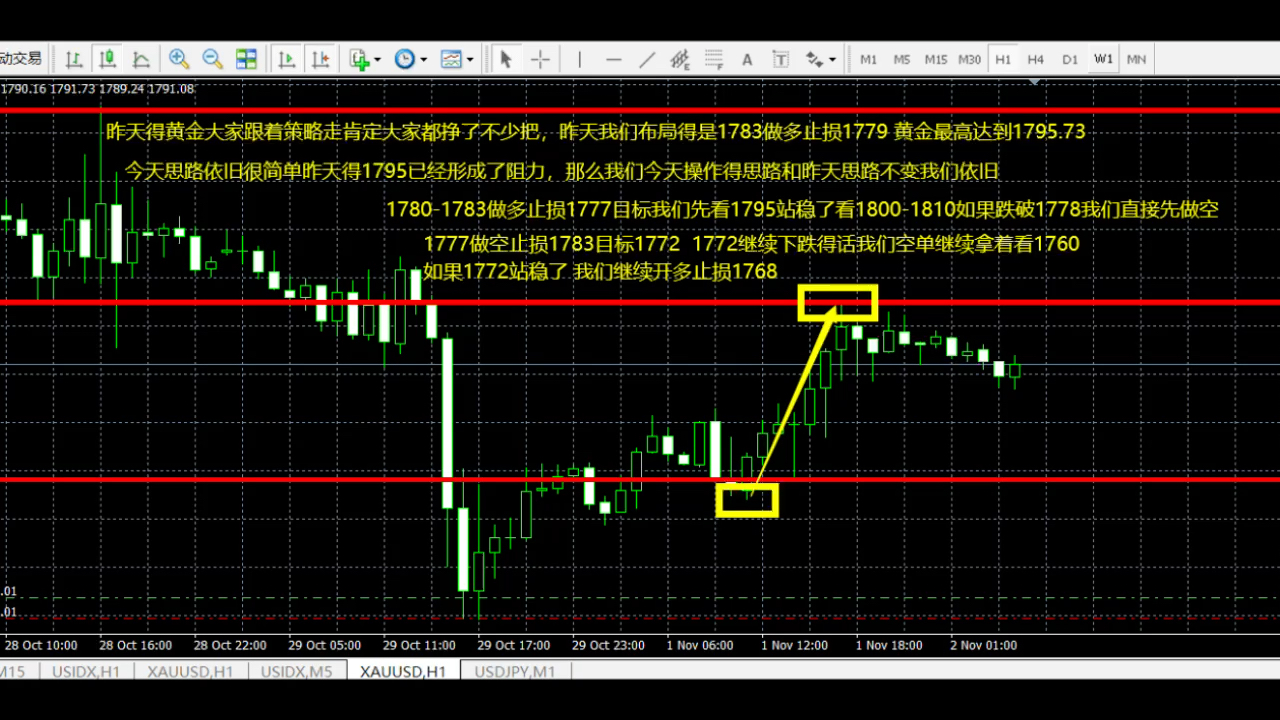The height and width of the screenshot is (720, 1280).
Task: Open the indicators list dropdown
Action: click(364, 59)
